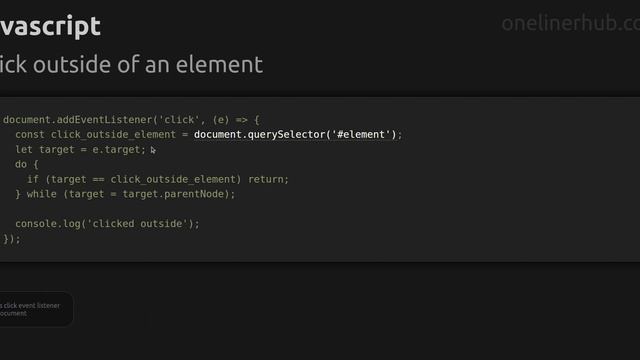Click the partially visible Javascript title
The image size is (640, 360).
click(x=50, y=27)
